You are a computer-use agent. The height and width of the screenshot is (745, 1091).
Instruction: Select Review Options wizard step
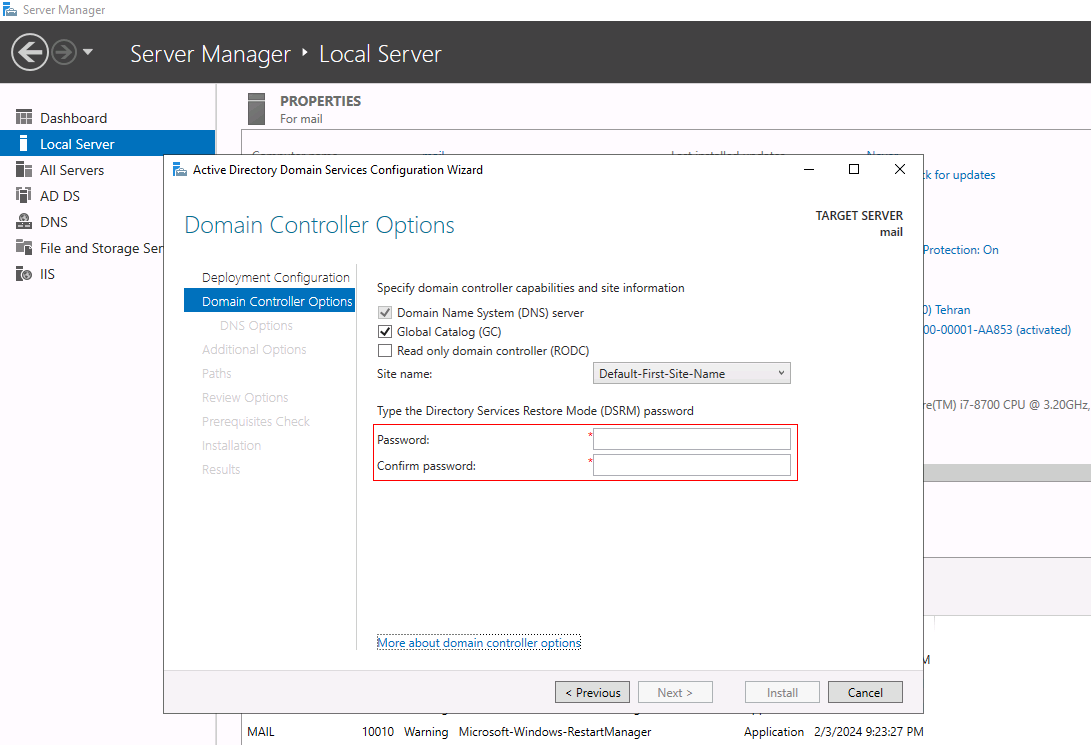[245, 397]
